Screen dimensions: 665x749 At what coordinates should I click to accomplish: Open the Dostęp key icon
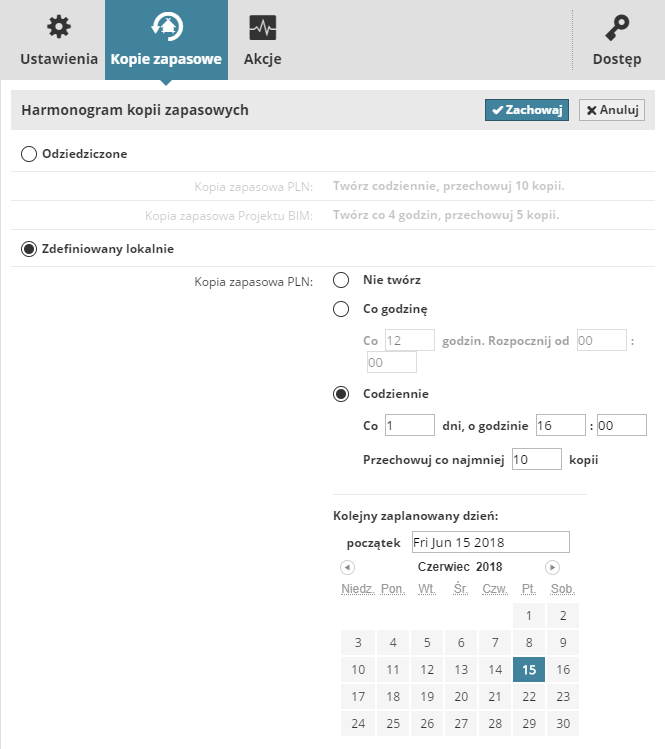[617, 28]
